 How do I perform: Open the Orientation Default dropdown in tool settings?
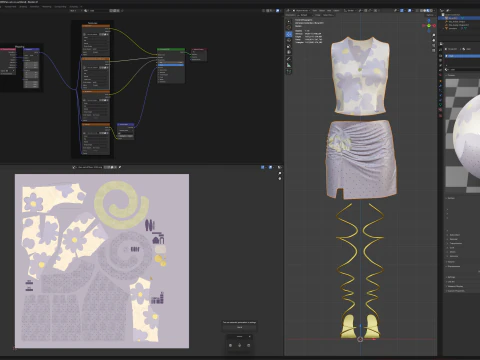305,15
